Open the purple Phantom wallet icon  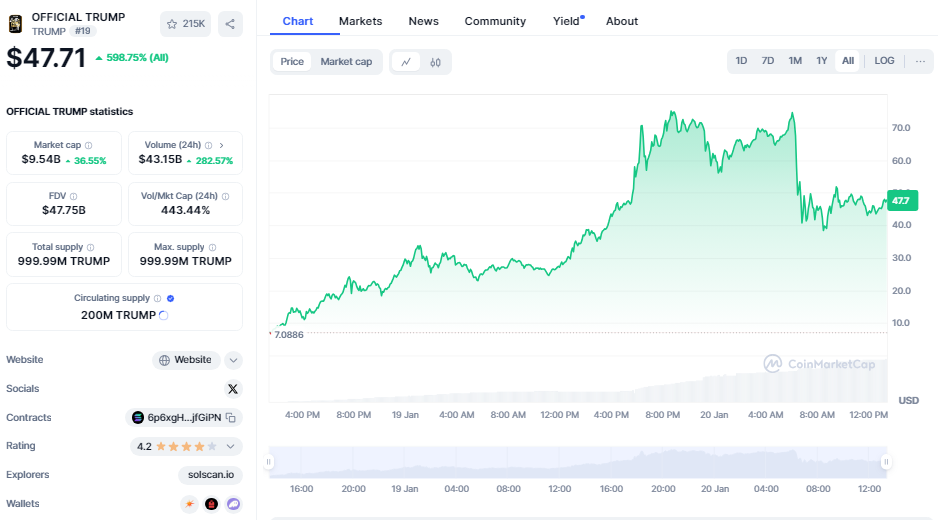click(x=233, y=504)
